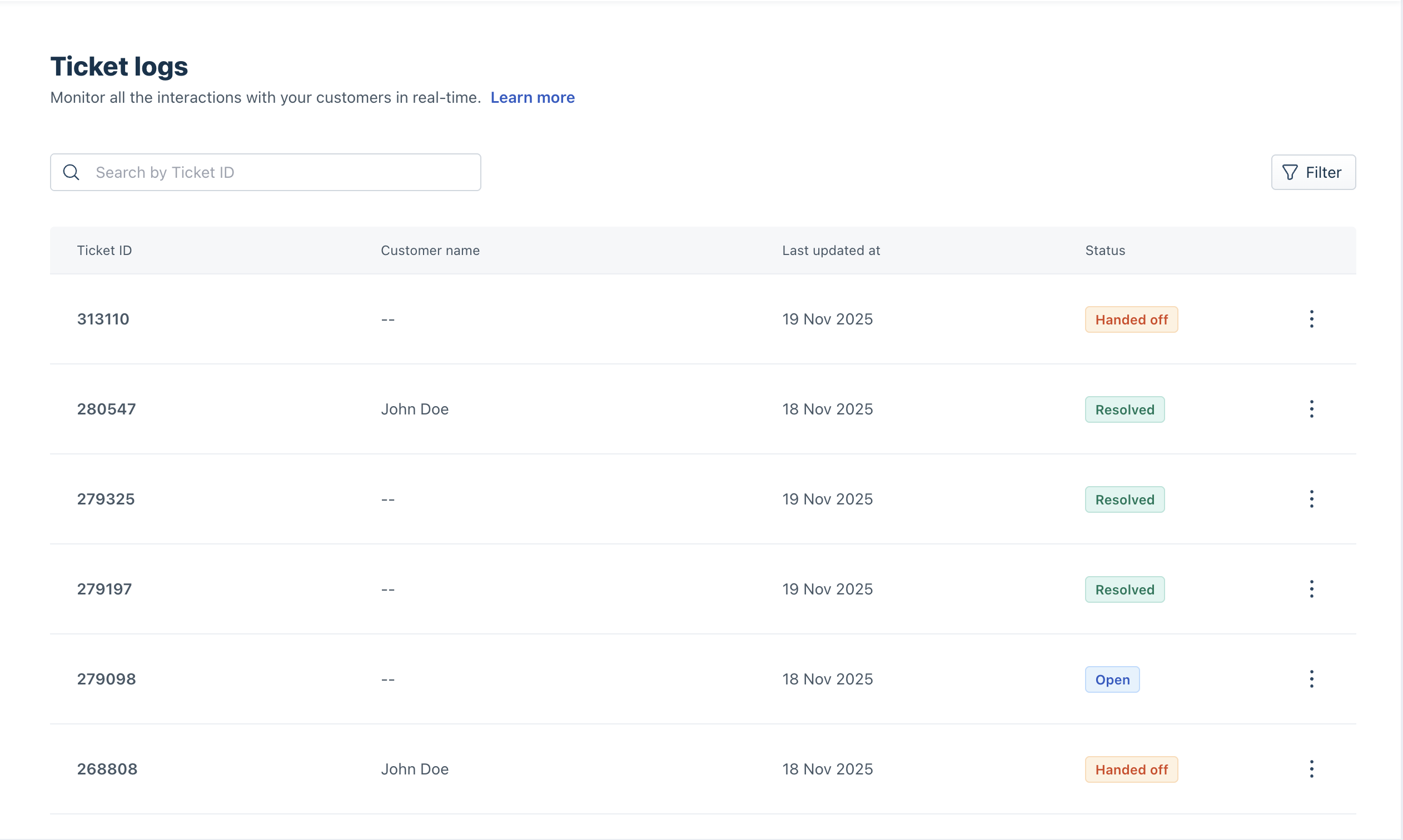Follow the Learn more link
Screen dimensions: 1403x840
[532, 98]
